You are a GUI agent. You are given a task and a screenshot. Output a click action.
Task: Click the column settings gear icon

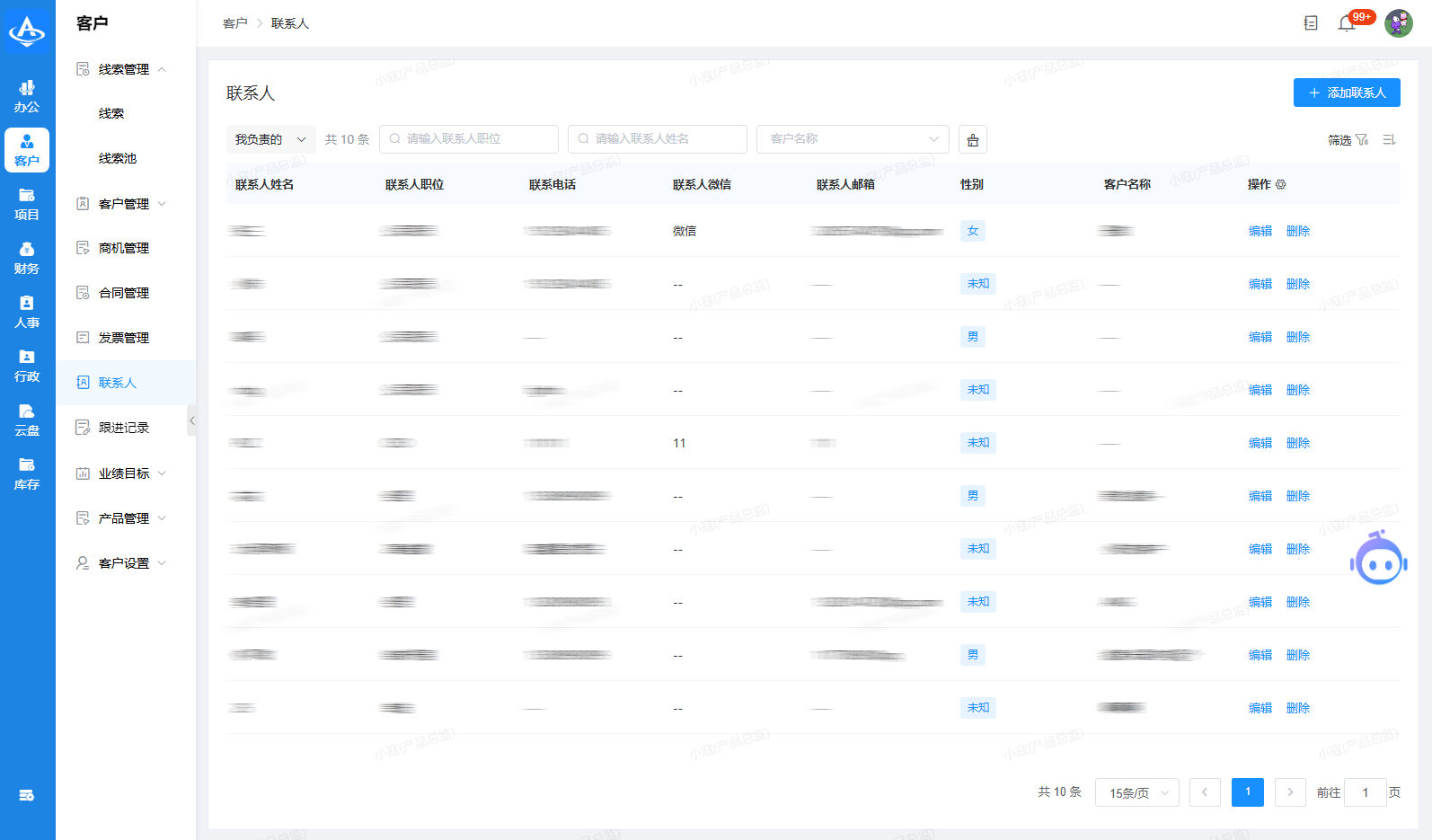(x=1281, y=184)
